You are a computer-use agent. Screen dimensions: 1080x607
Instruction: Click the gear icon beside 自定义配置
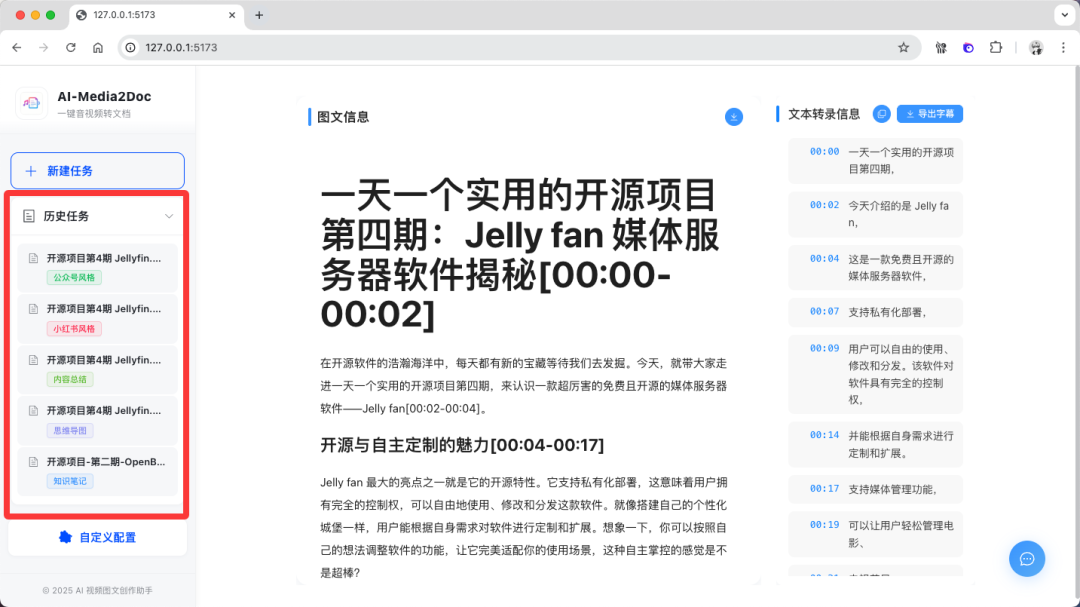pos(65,537)
